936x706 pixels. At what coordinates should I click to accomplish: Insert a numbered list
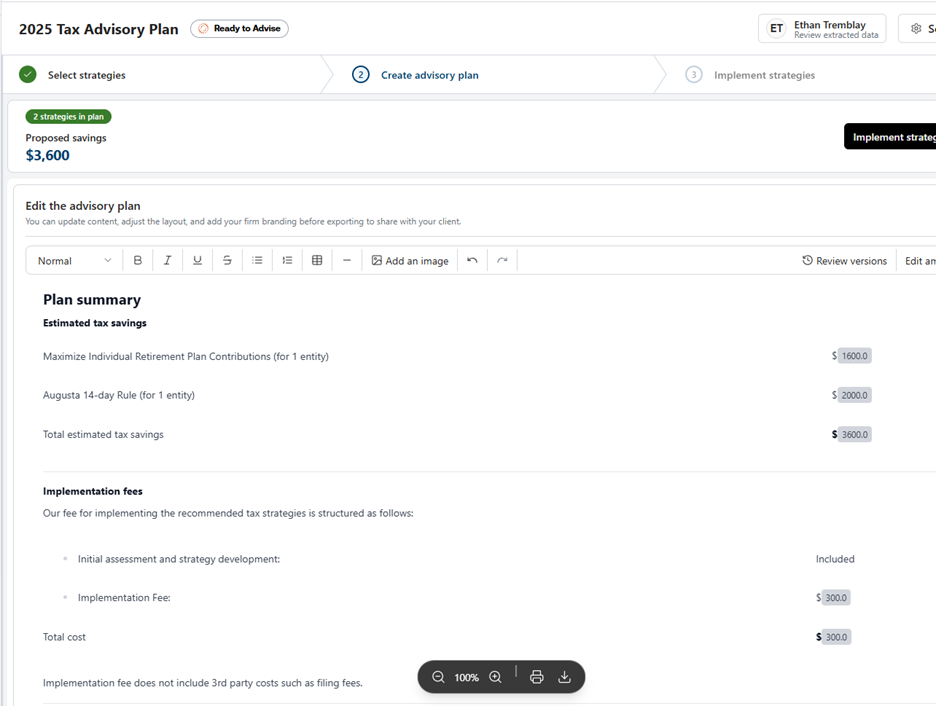click(287, 261)
